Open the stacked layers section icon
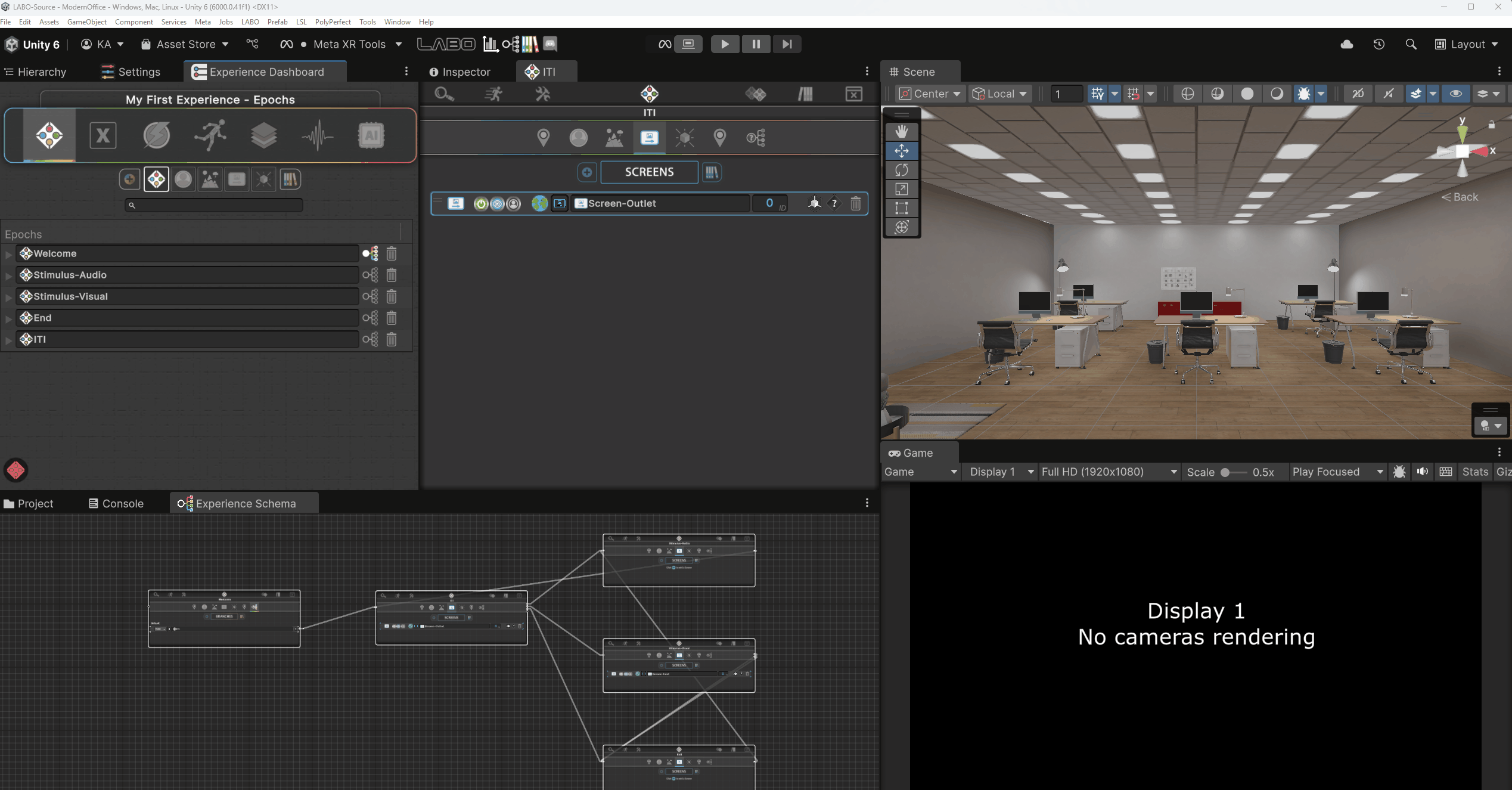The height and width of the screenshot is (790, 1512). point(263,135)
